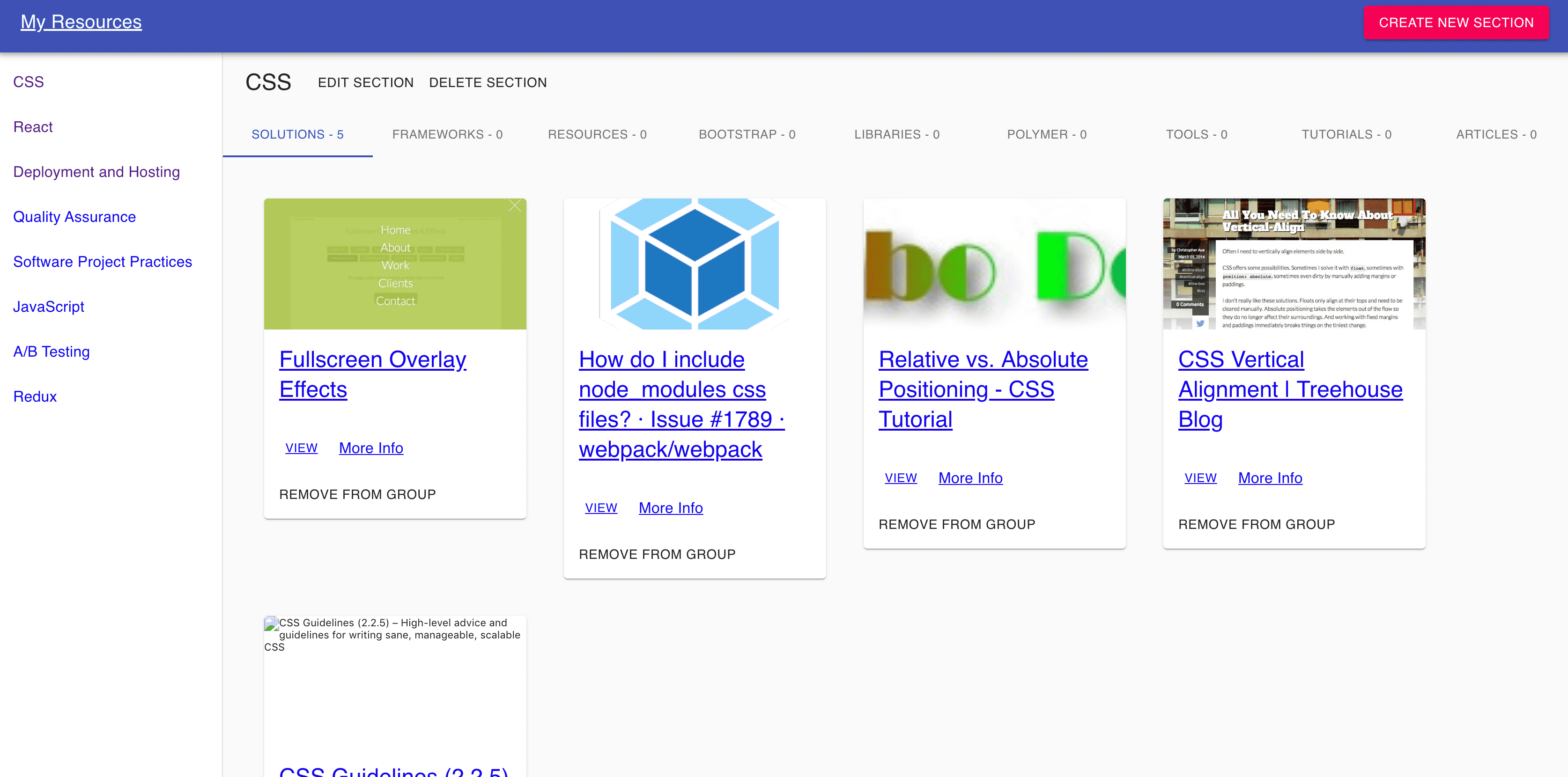The width and height of the screenshot is (1568, 777).
Task: Open the Tutorials - 0 tab
Action: pyautogui.click(x=1346, y=134)
